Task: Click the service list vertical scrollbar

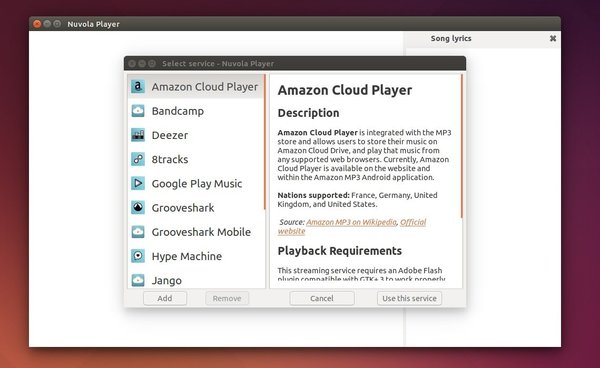Action: [x=264, y=142]
